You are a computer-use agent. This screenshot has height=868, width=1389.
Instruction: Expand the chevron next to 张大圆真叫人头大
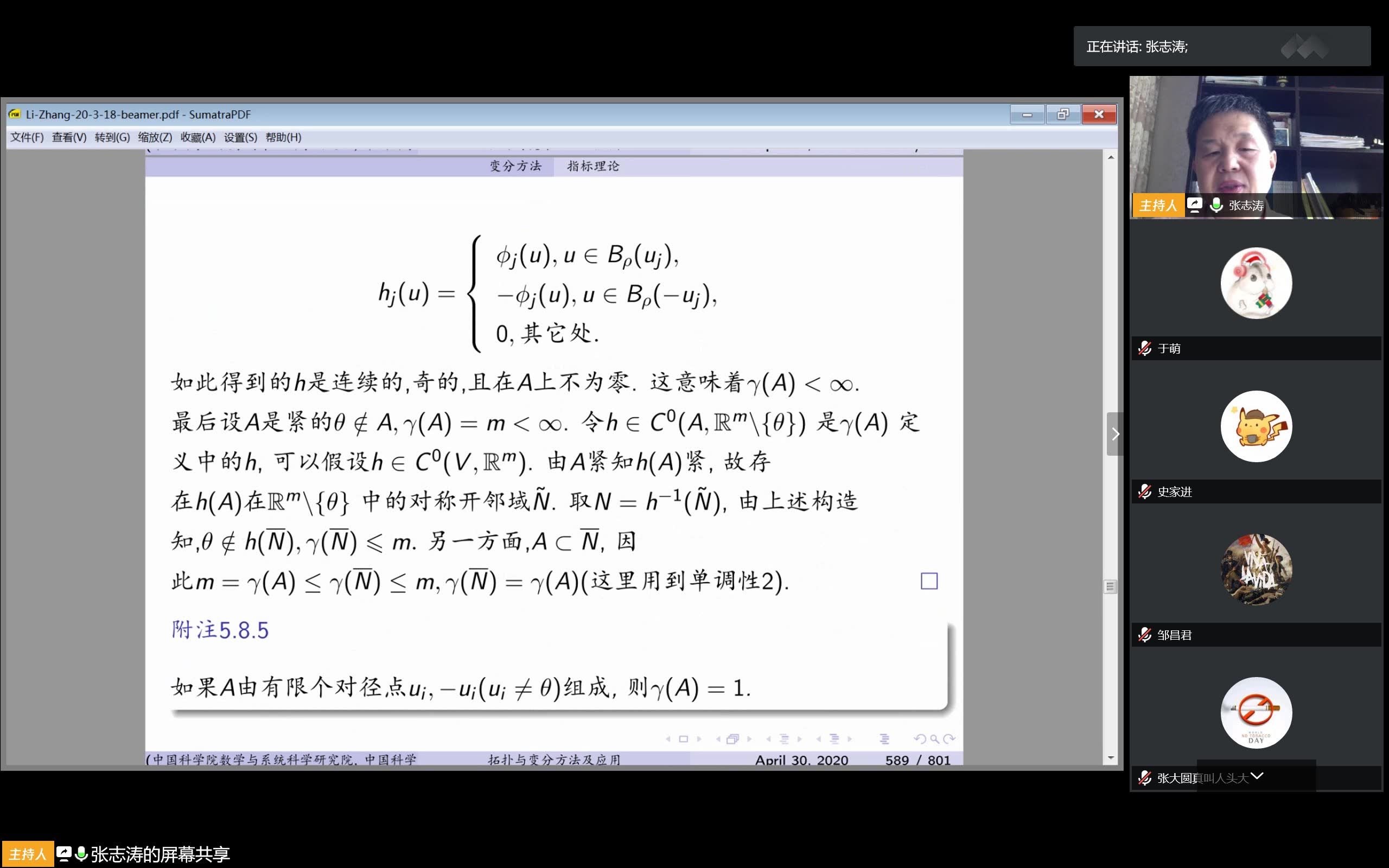(1258, 776)
